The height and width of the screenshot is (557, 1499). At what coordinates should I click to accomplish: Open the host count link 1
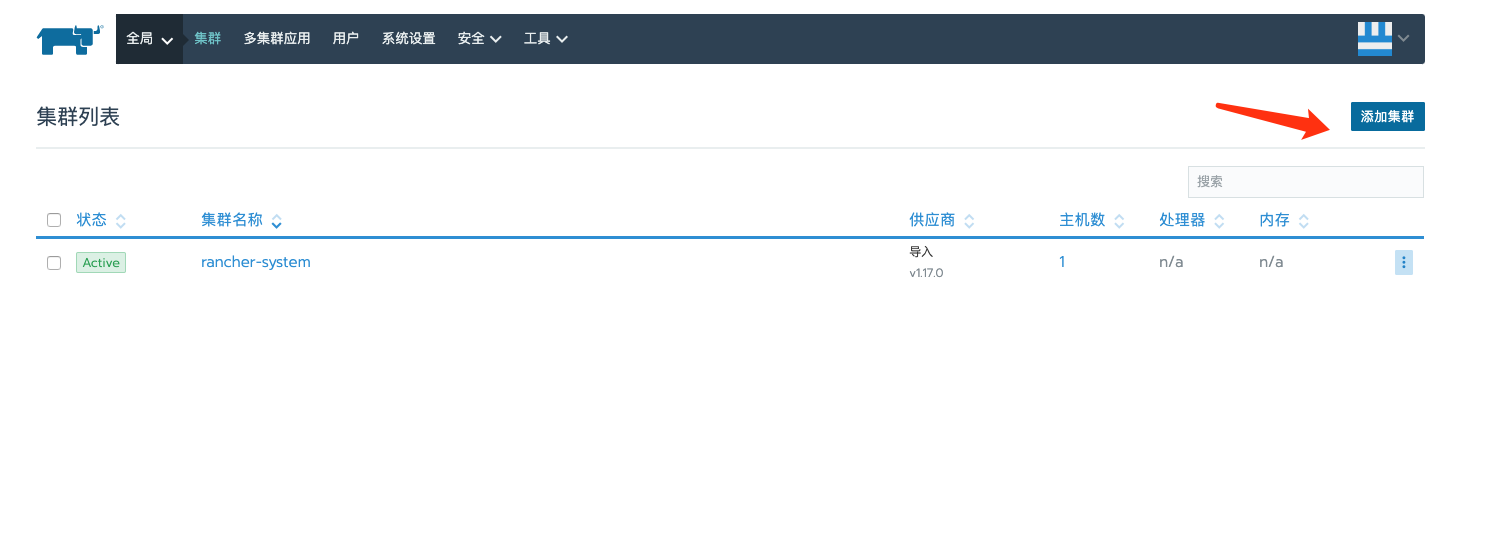[x=1063, y=262]
